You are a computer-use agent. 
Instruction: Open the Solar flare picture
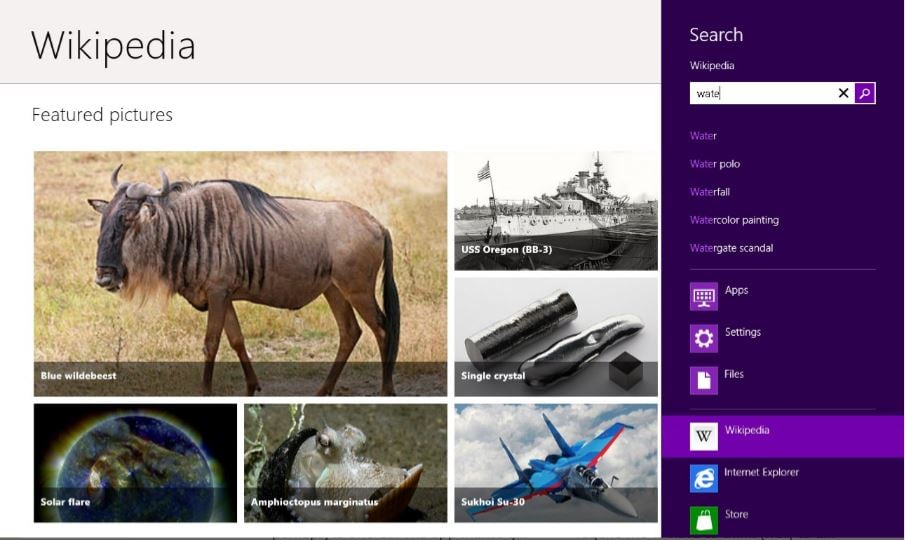pyautogui.click(x=135, y=463)
